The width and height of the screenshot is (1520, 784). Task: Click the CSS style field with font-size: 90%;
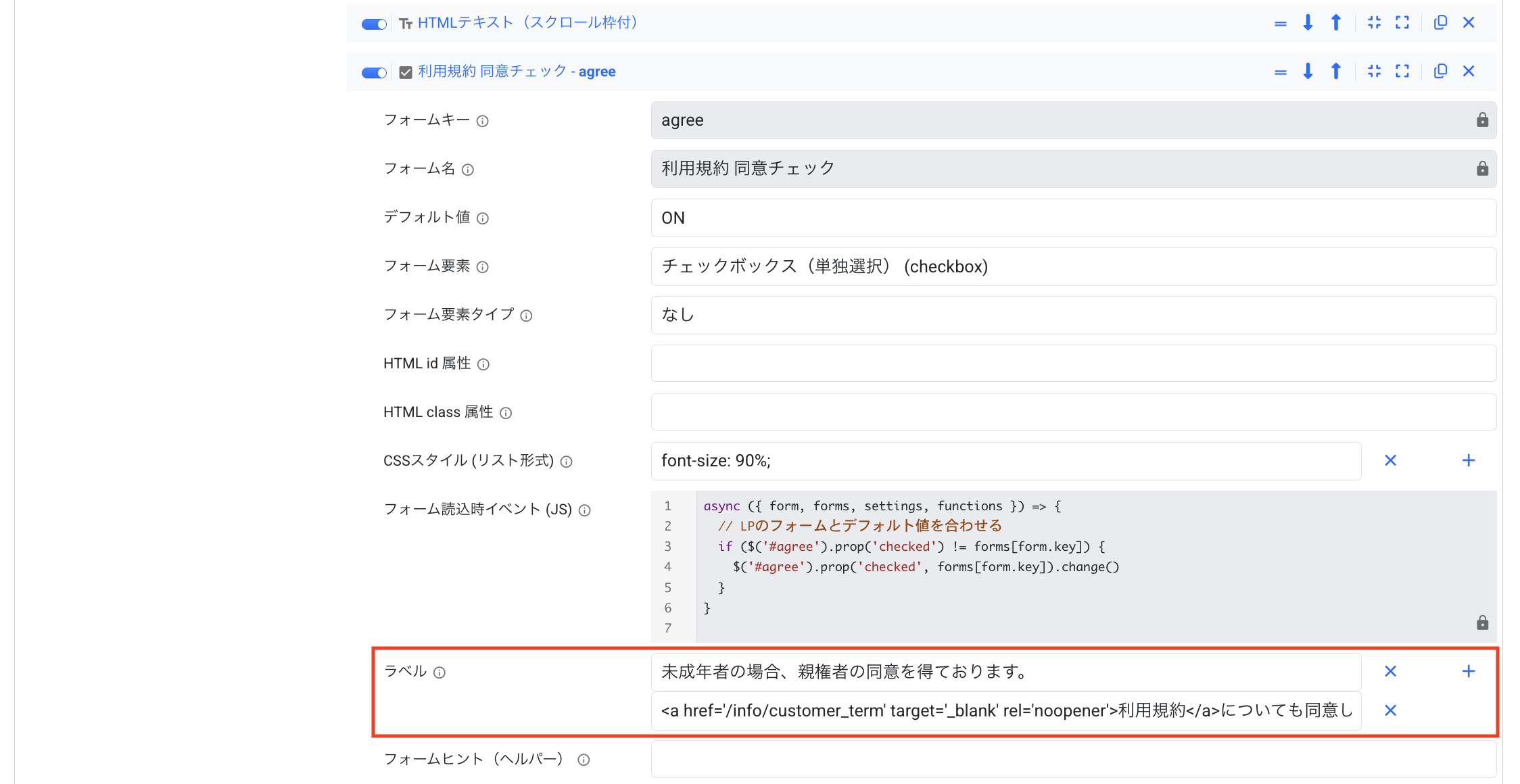pos(1006,461)
